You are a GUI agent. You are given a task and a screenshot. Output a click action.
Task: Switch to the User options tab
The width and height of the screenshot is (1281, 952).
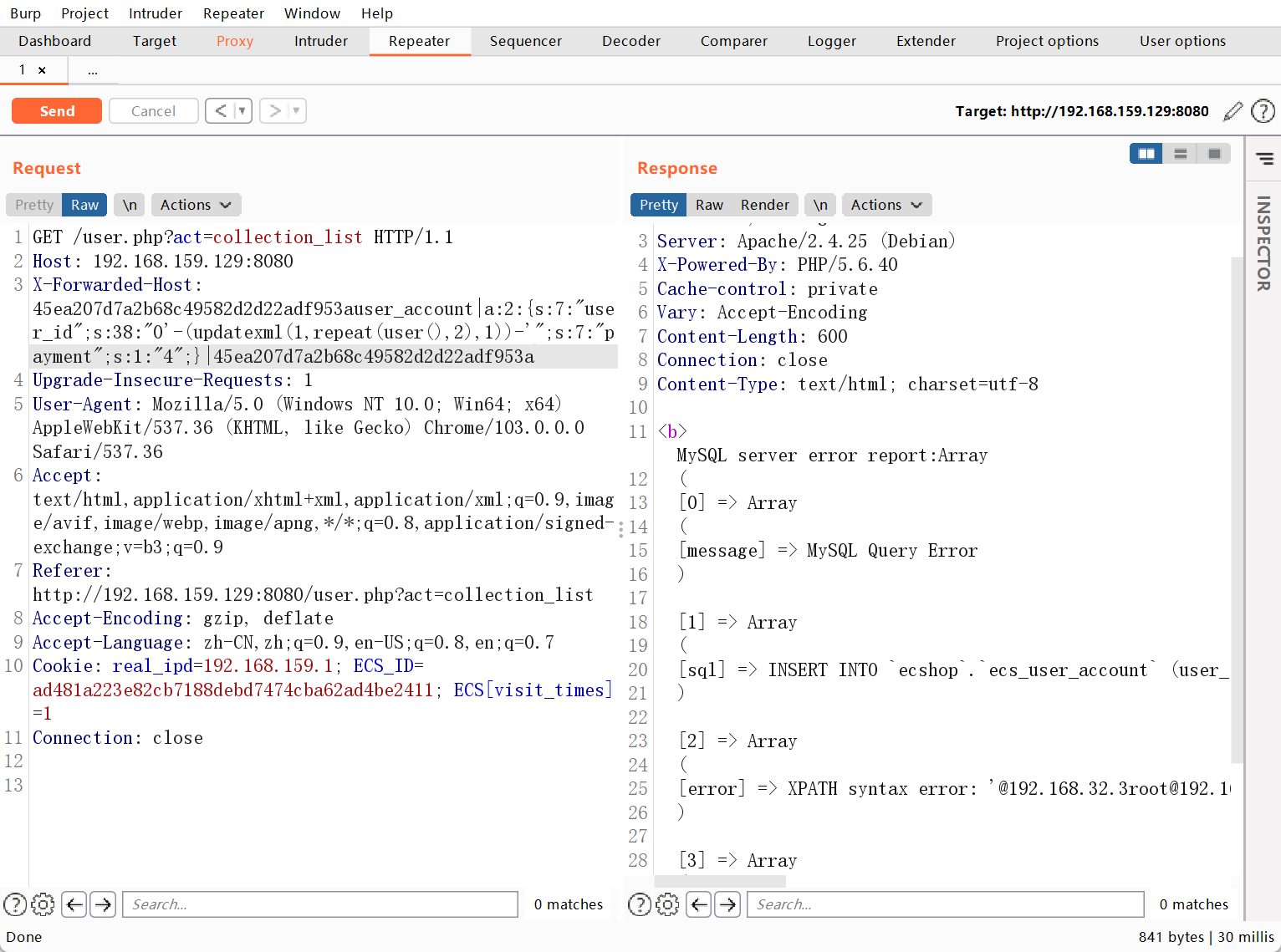point(1182,41)
